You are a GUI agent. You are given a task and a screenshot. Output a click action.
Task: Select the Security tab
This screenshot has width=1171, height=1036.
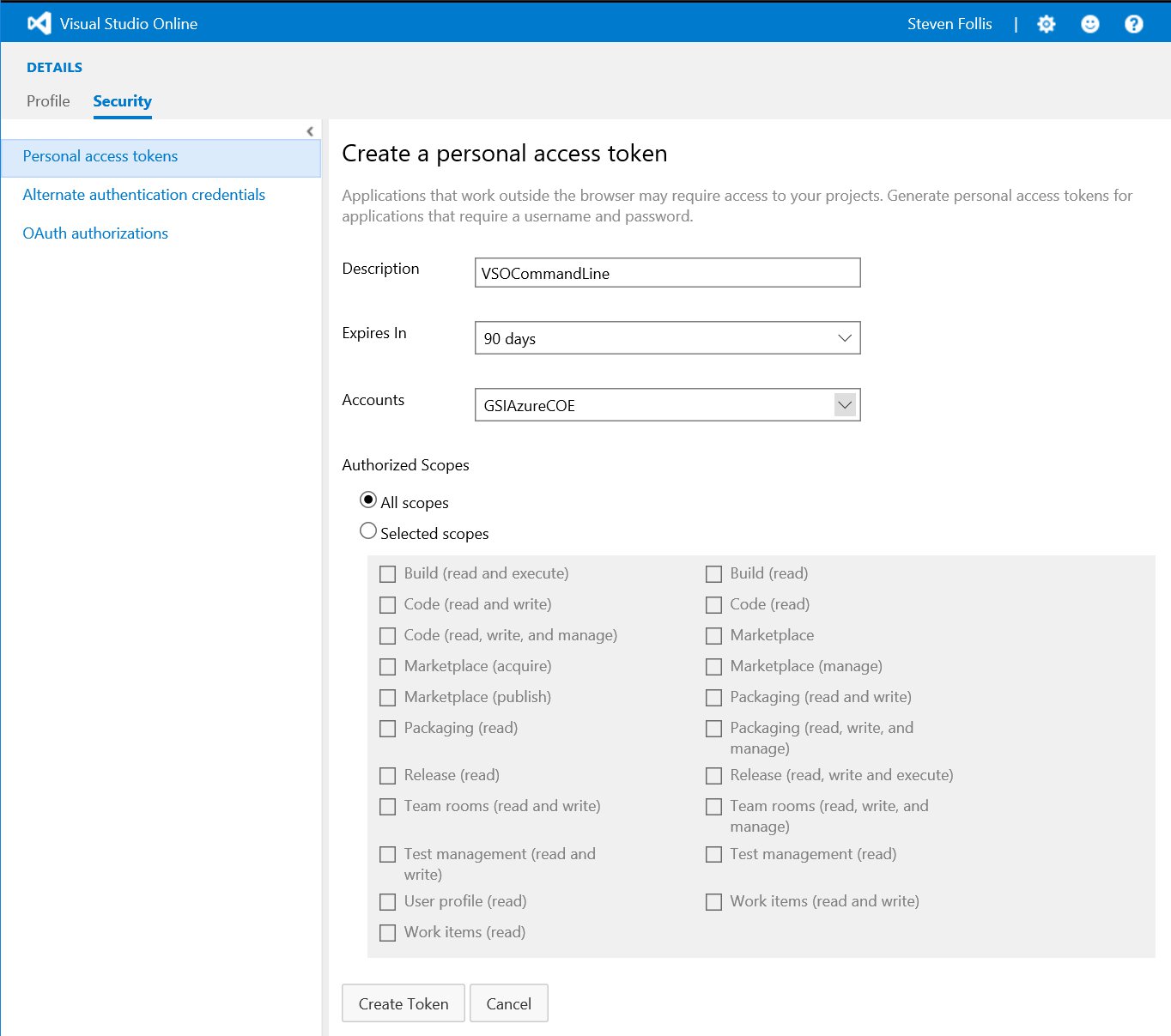point(122,101)
